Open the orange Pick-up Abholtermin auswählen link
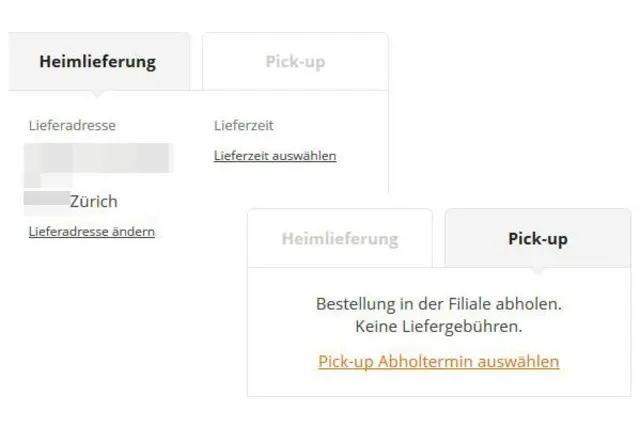 click(438, 361)
